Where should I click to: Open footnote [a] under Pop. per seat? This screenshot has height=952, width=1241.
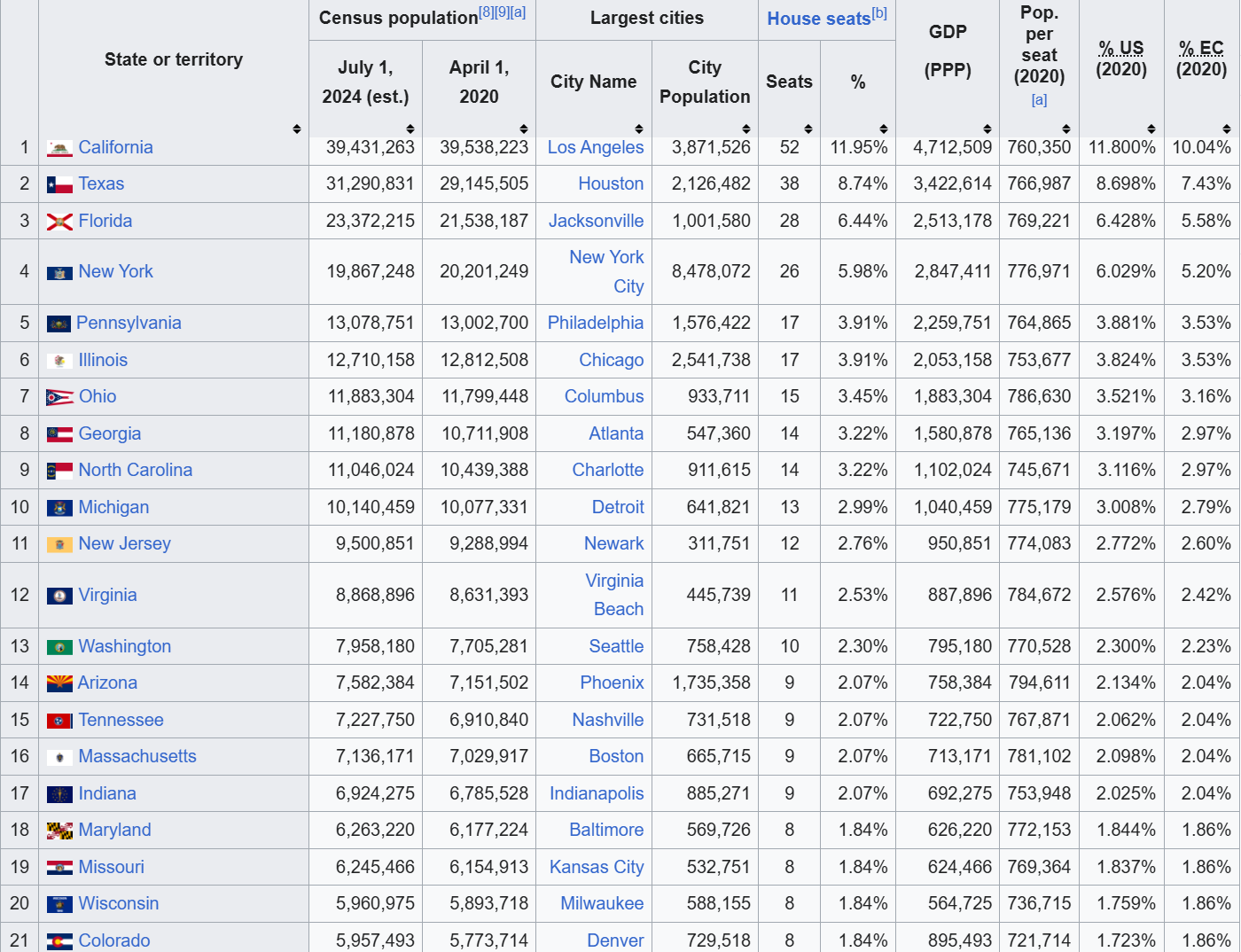click(1039, 100)
